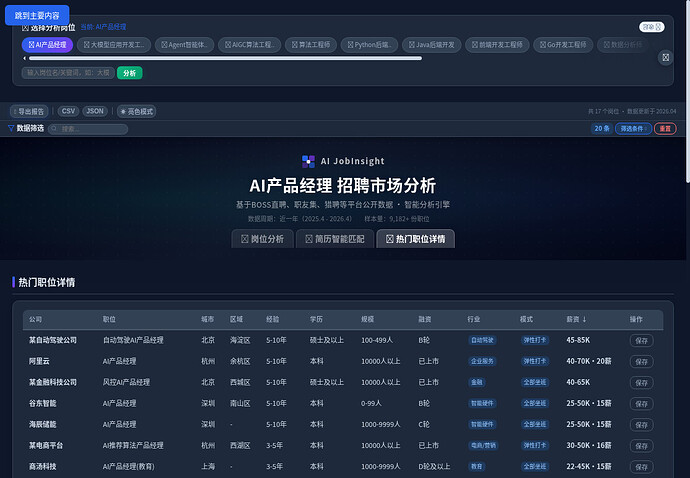
Task: Open the 导出报告 export menu
Action: tap(29, 111)
